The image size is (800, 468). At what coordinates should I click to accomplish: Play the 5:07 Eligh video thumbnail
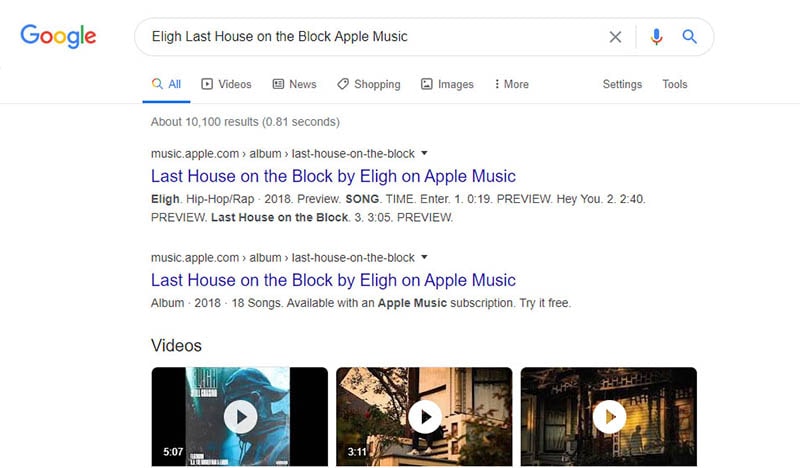[240, 416]
